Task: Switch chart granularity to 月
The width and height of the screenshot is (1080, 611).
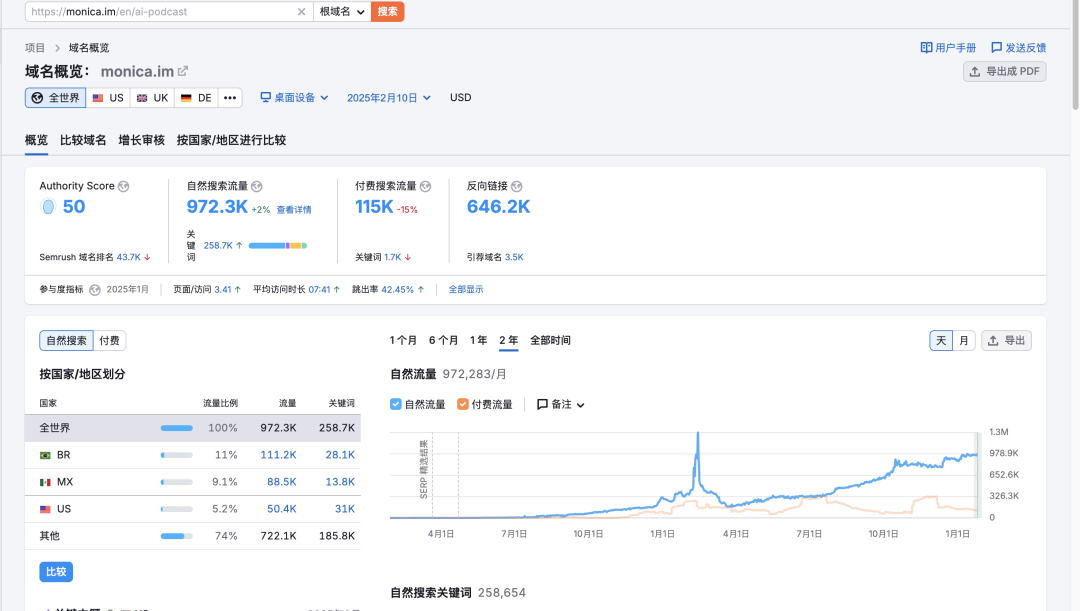Action: [964, 340]
